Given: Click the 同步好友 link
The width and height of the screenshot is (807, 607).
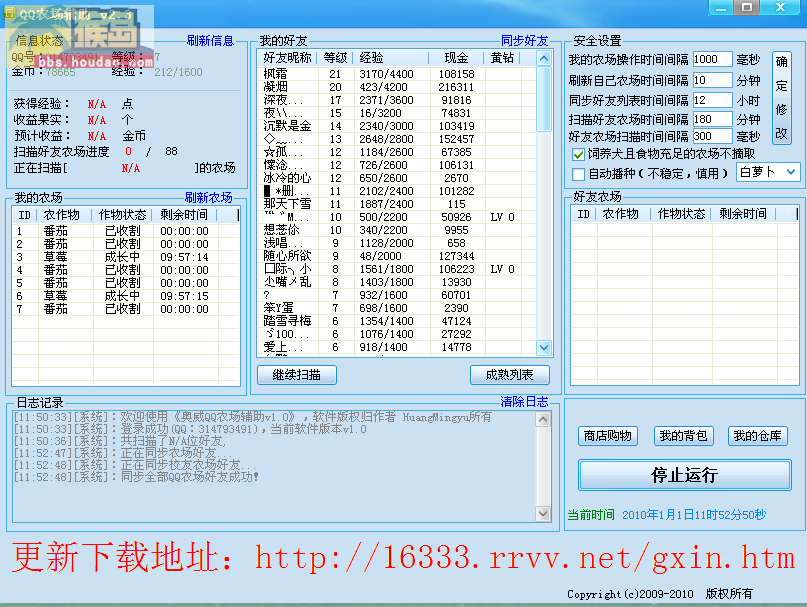Looking at the screenshot, I should tap(524, 41).
